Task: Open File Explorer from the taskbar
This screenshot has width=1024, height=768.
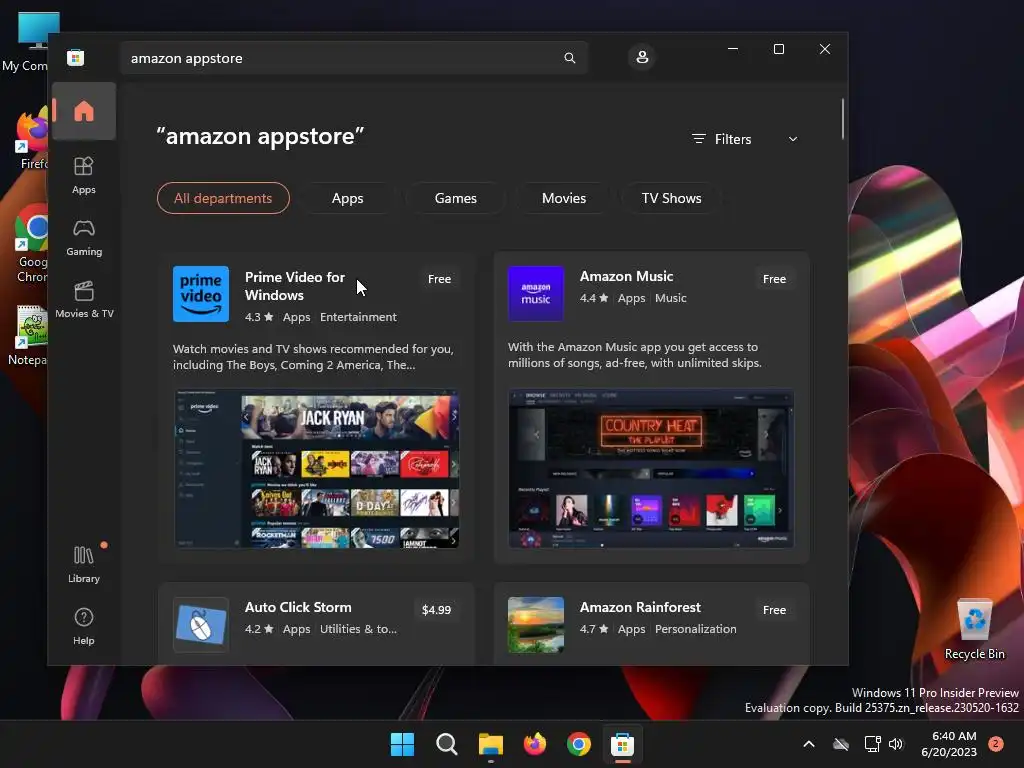Action: (x=490, y=744)
